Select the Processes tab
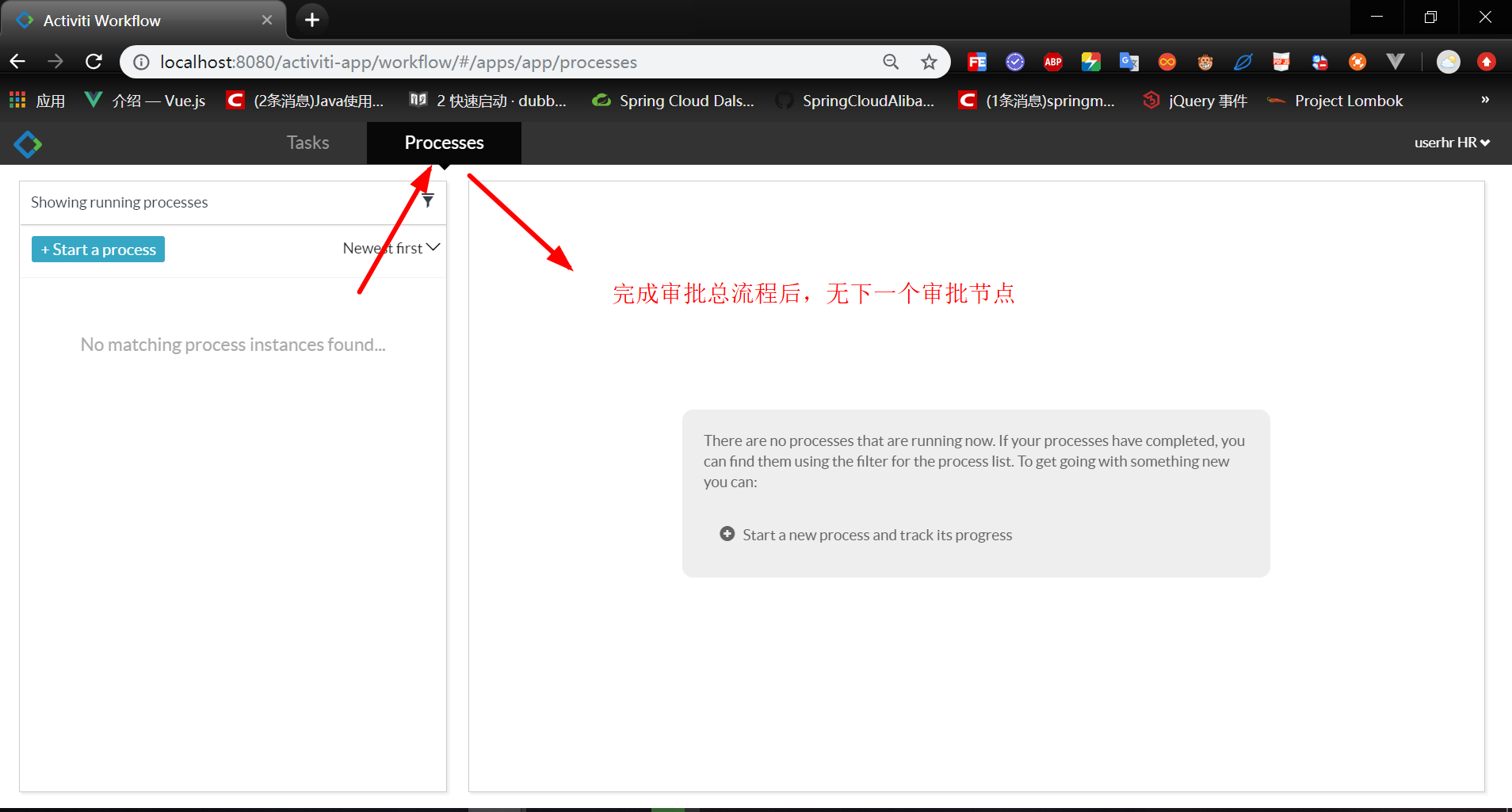1512x812 pixels. point(444,143)
